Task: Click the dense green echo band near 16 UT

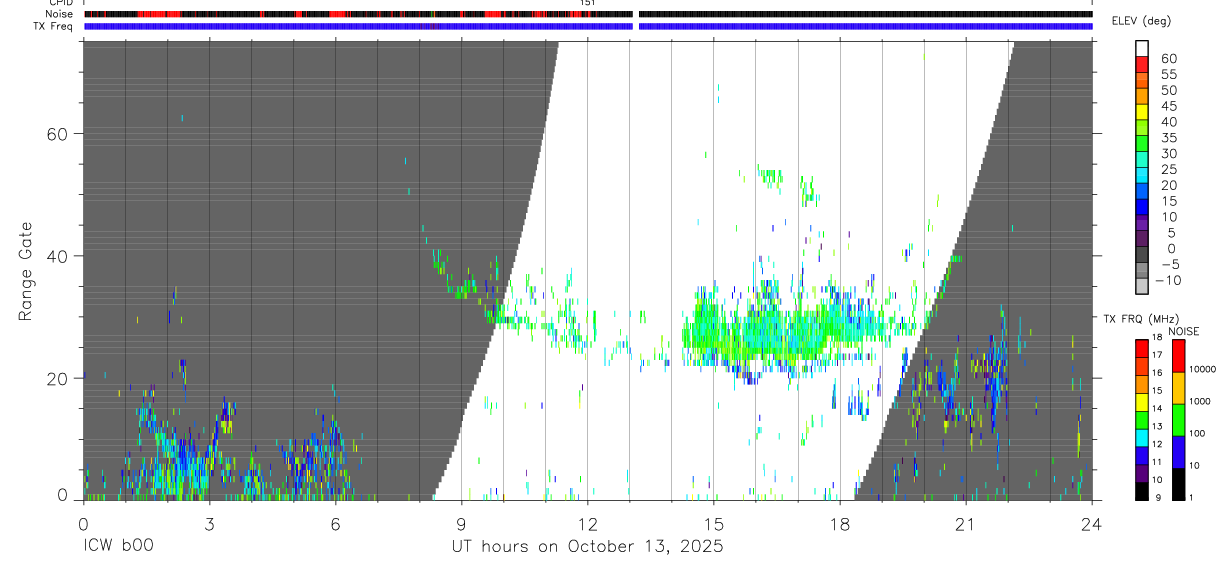Action: pos(770,332)
